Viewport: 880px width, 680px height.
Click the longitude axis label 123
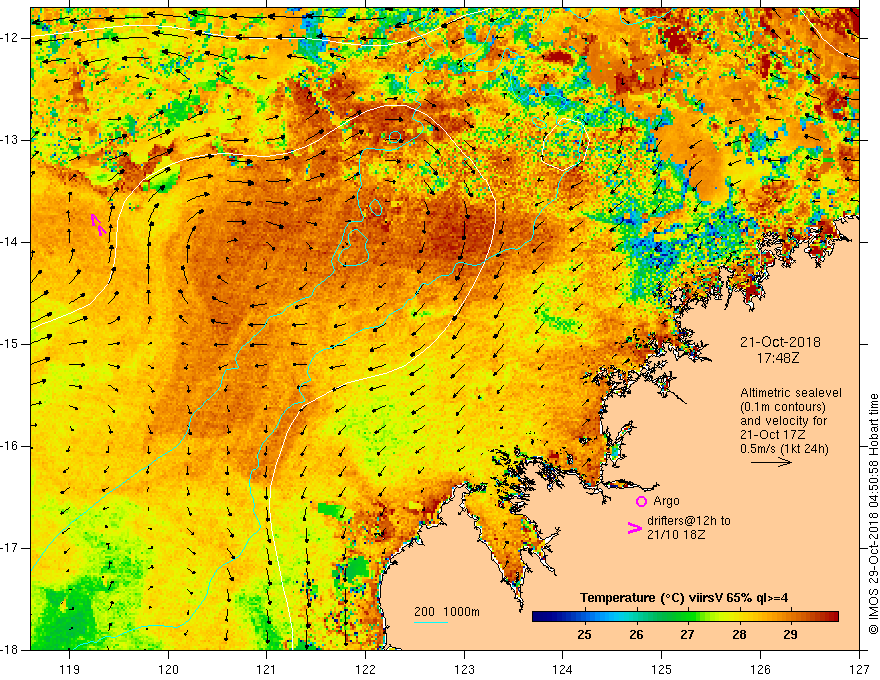[464, 669]
